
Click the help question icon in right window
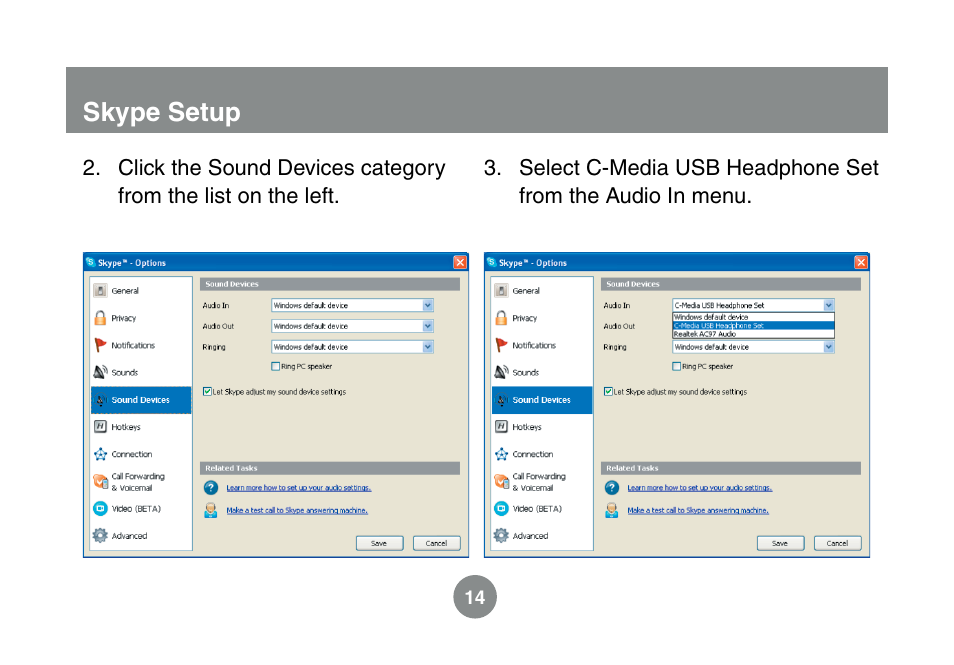point(611,487)
